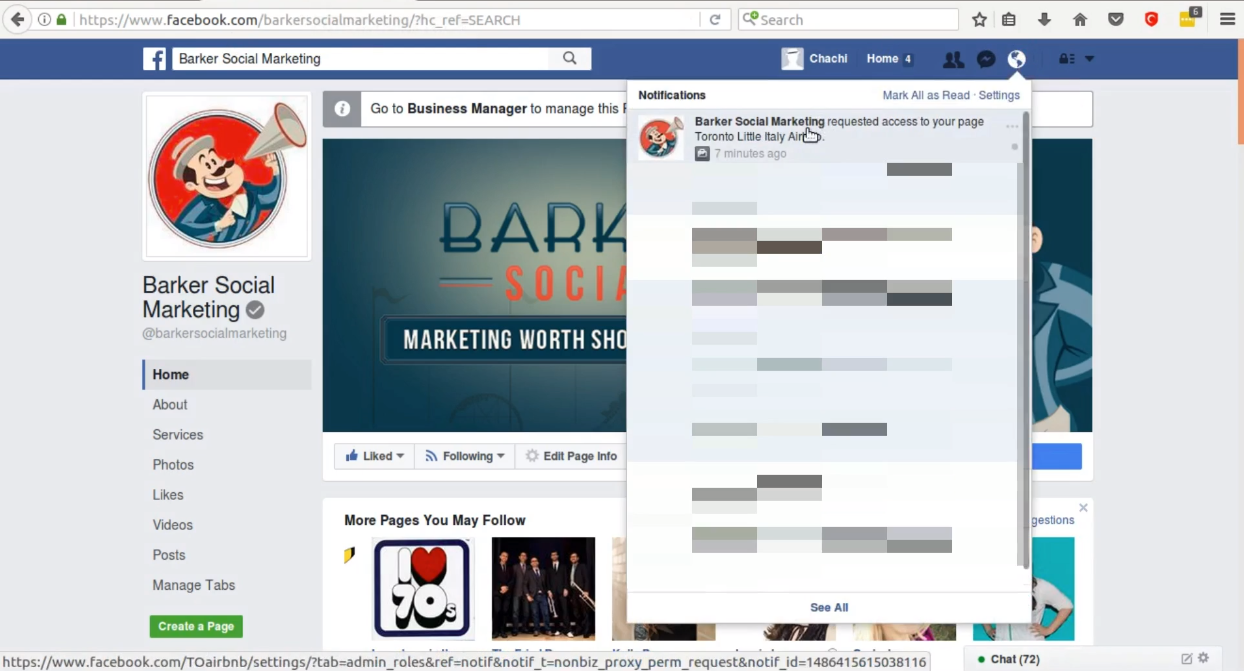Inspect the green padlock security icon
The height and width of the screenshot is (671, 1244).
[62, 19]
